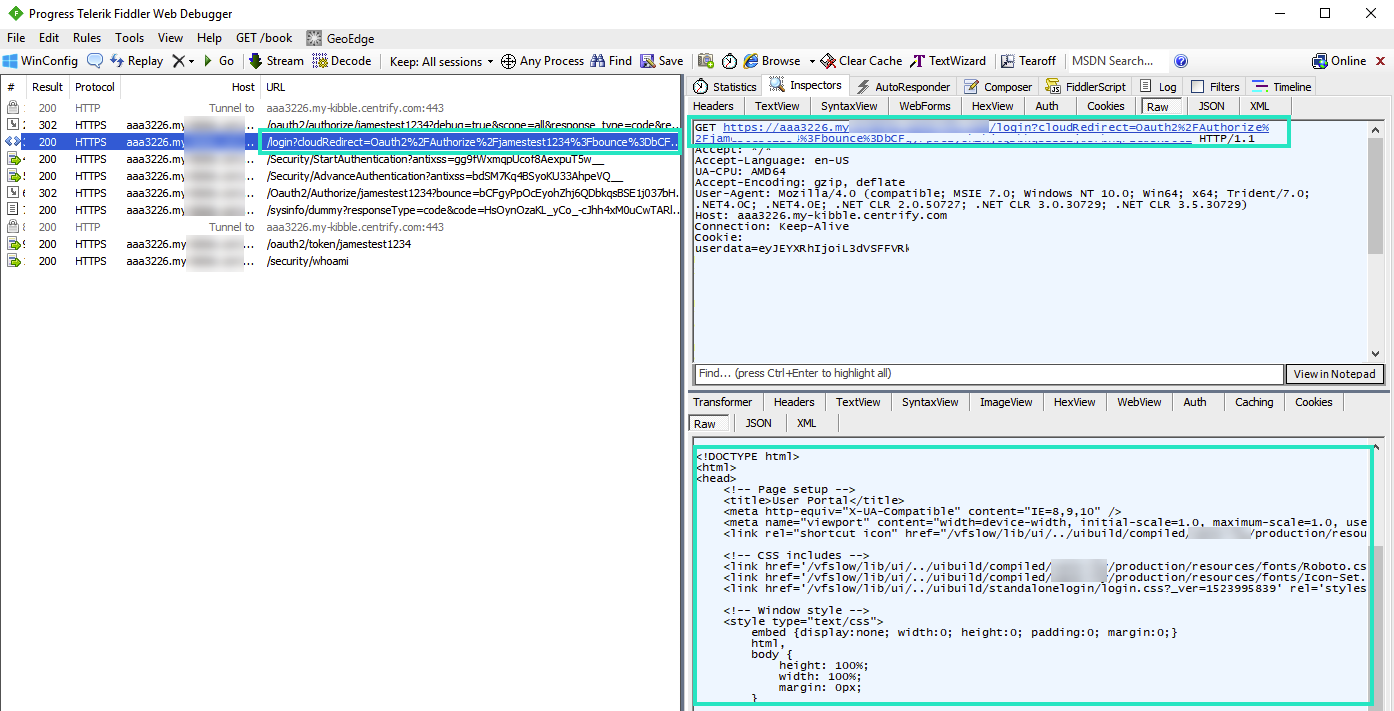
Task: Open the Edit menu
Action: coord(49,38)
